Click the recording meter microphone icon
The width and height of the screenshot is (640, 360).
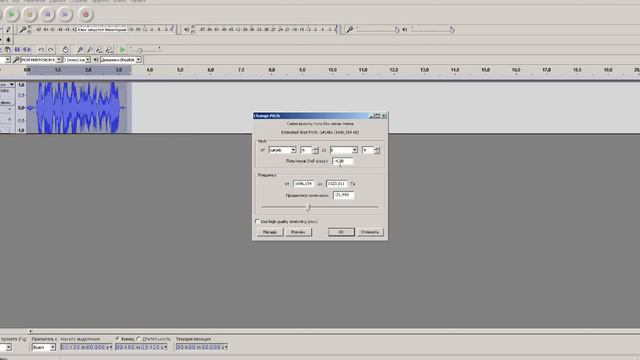[23, 29]
